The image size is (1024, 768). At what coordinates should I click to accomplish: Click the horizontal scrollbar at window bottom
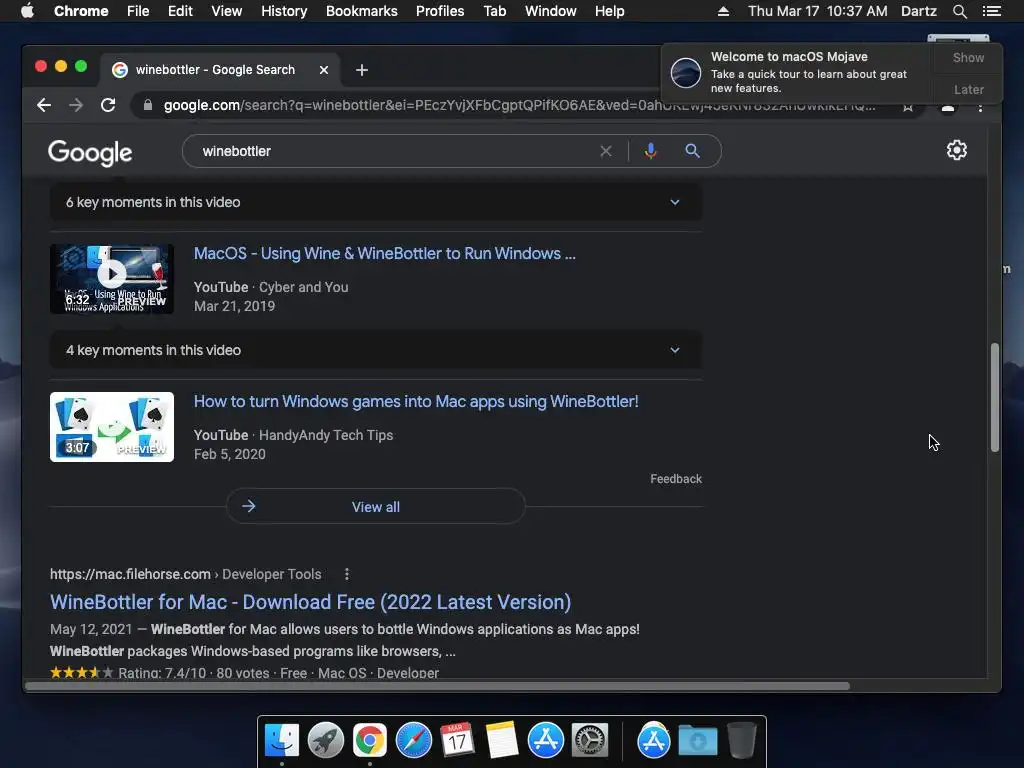coord(438,686)
